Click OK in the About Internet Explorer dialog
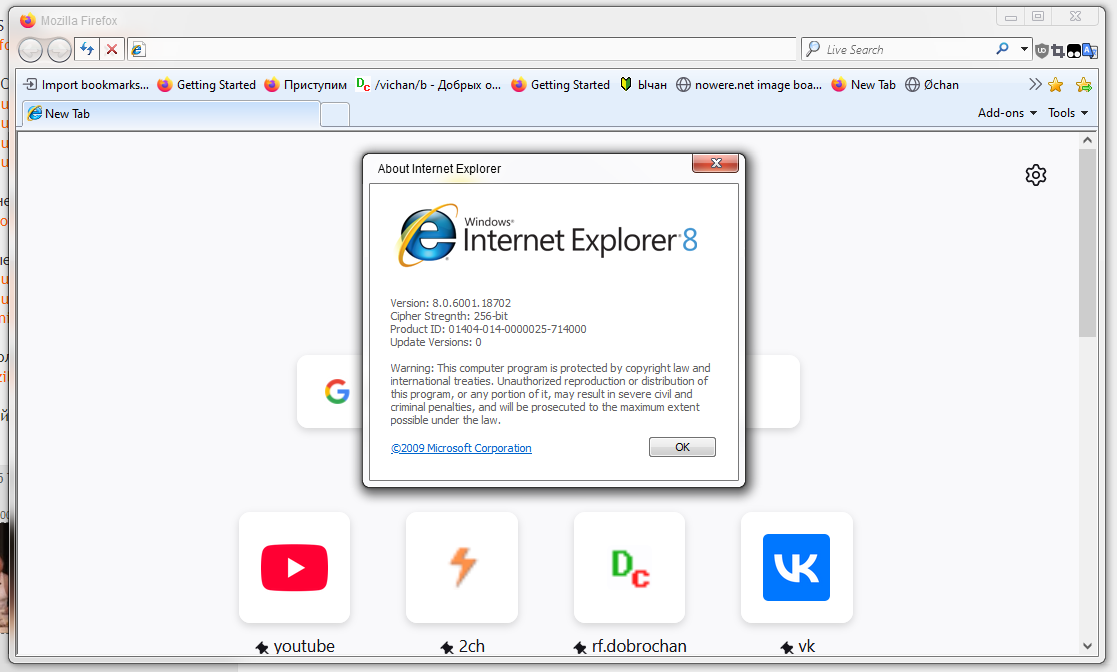 pyautogui.click(x=682, y=447)
